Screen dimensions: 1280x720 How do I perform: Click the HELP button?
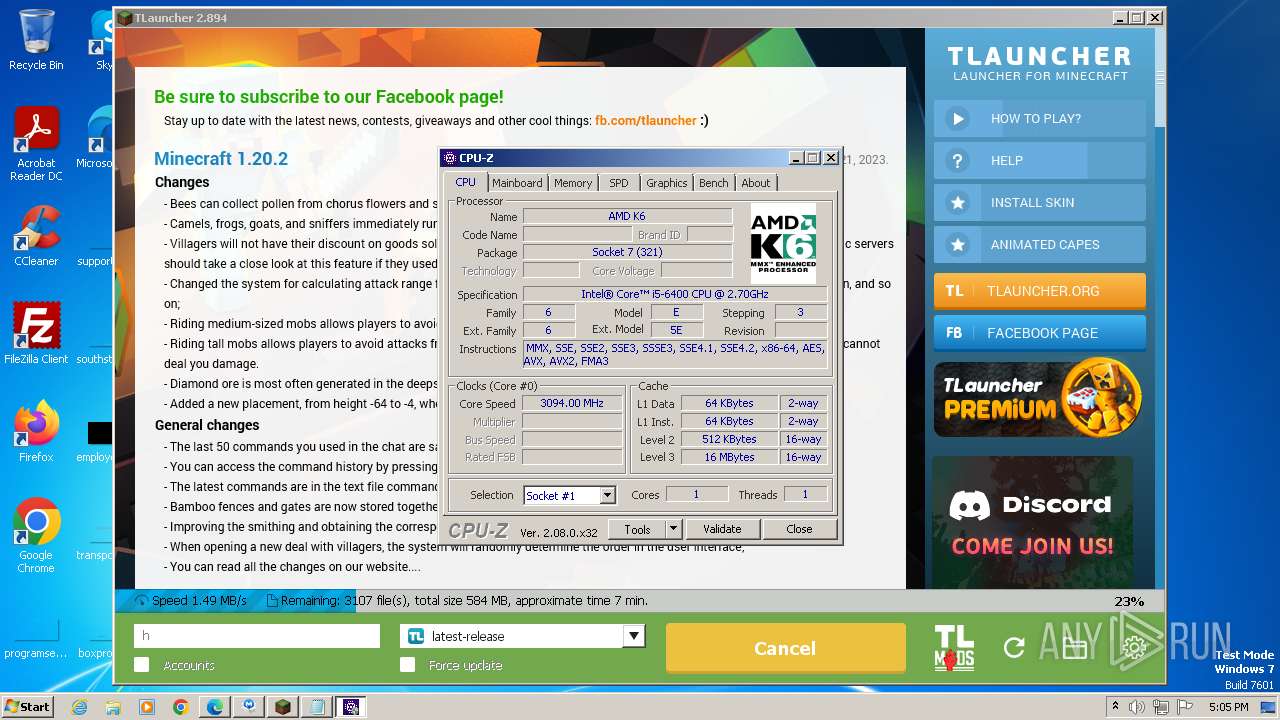pos(1040,160)
